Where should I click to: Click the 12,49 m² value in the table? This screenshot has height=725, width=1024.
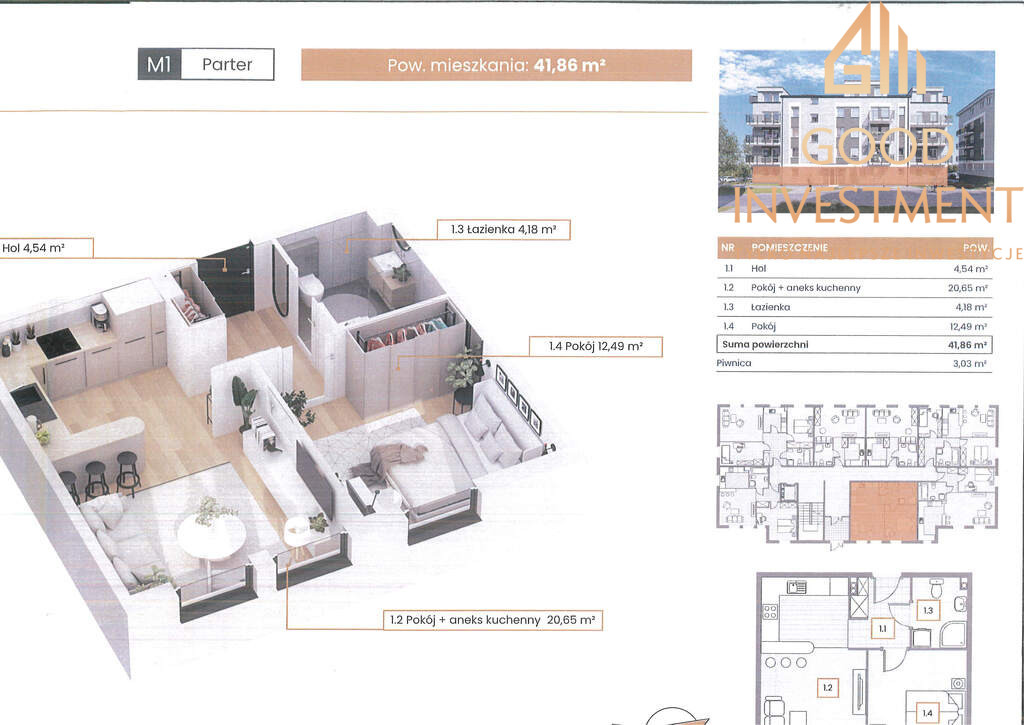[968, 326]
